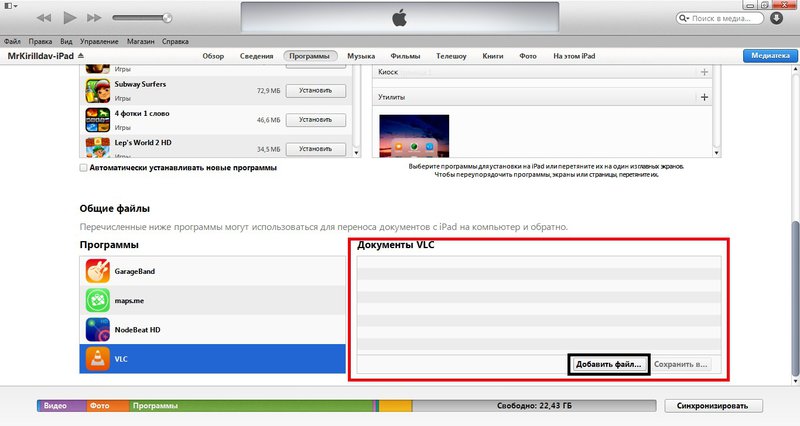
Task: Click the Добавить файл button
Action: click(609, 365)
